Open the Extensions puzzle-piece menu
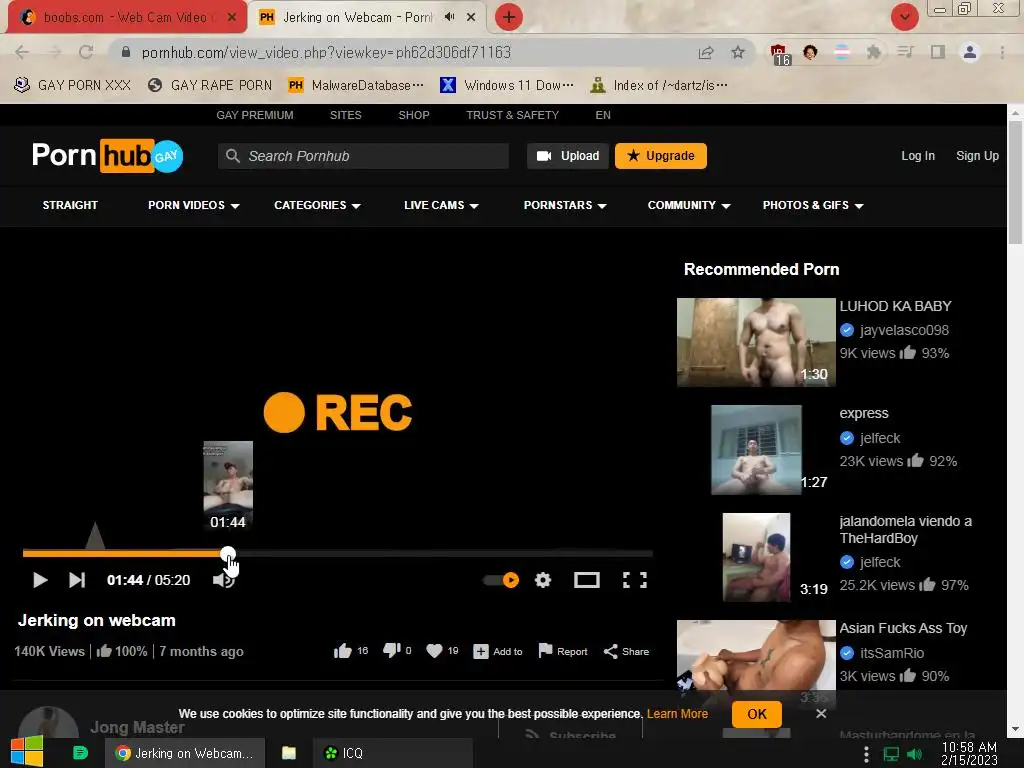 tap(874, 52)
